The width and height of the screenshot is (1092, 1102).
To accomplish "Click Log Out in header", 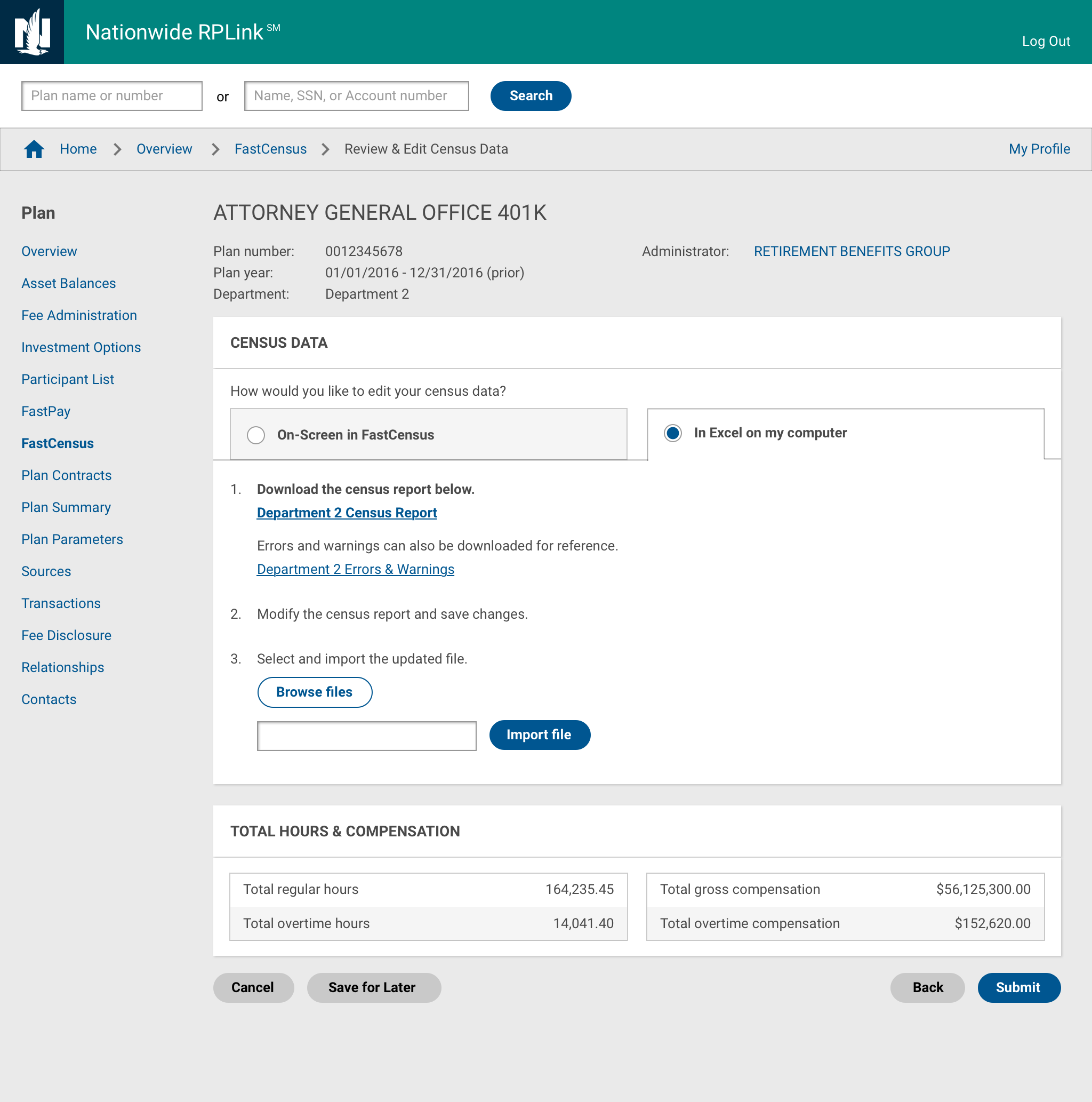I will point(1045,41).
